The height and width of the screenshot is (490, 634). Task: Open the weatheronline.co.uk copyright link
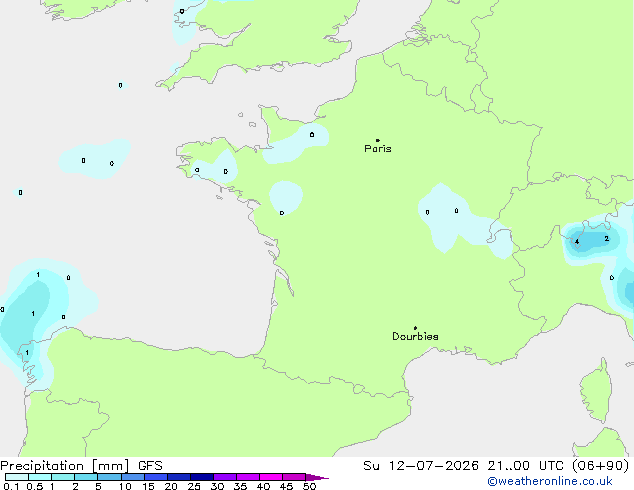click(549, 481)
